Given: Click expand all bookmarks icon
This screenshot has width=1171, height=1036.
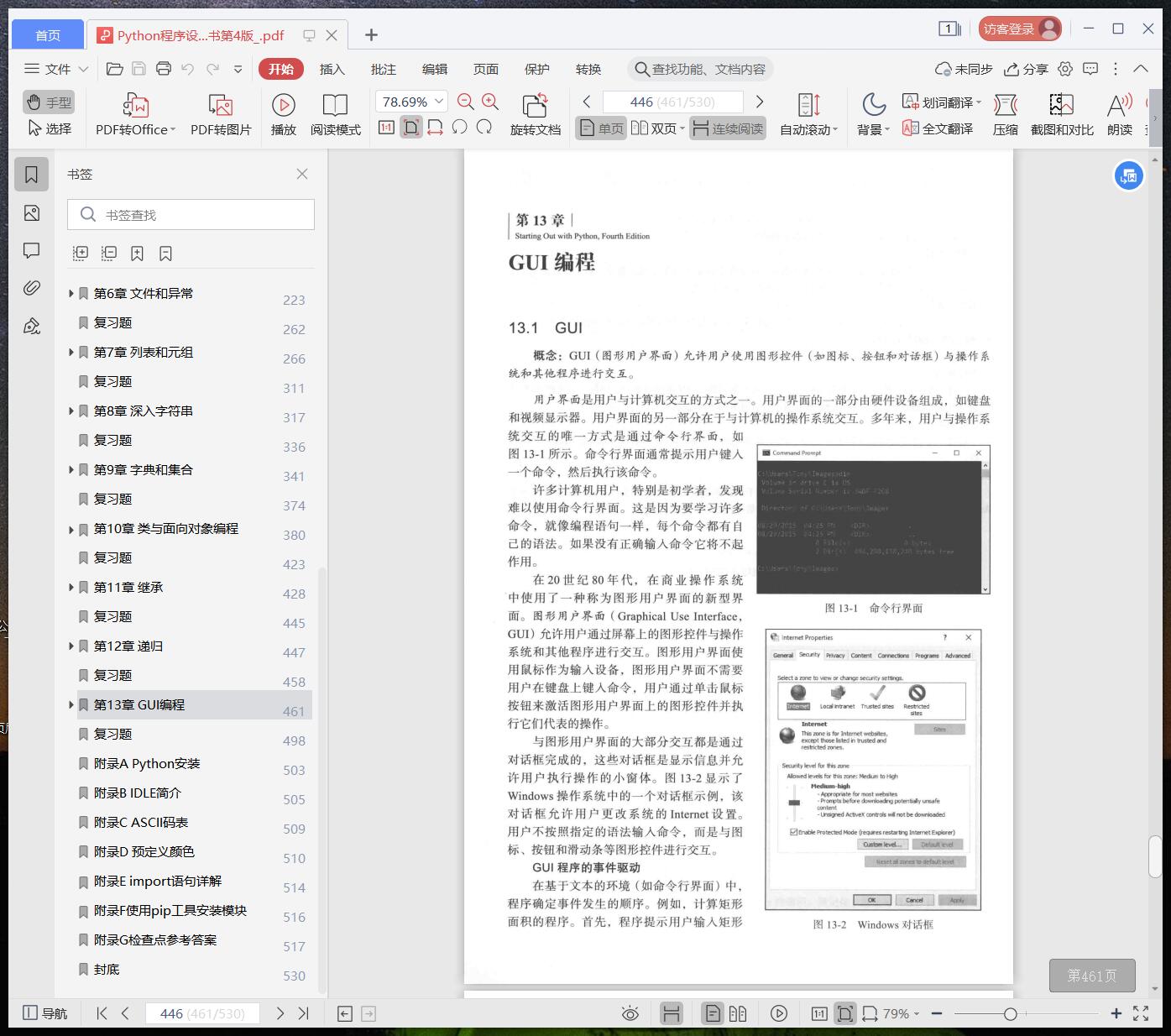Looking at the screenshot, I should (81, 253).
